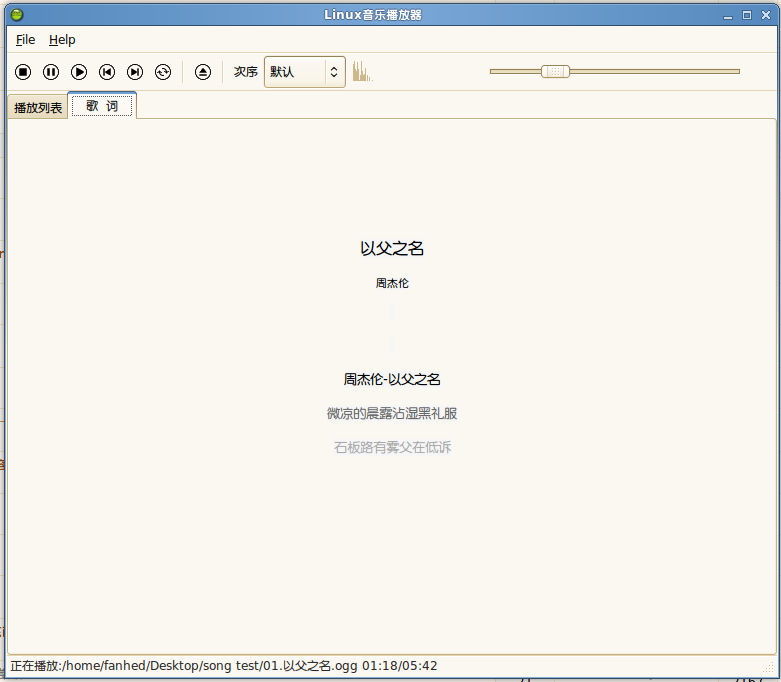Viewport: 781px width, 682px height.
Task: Click lyric line 石板路有雾父在低诉
Action: (x=392, y=447)
